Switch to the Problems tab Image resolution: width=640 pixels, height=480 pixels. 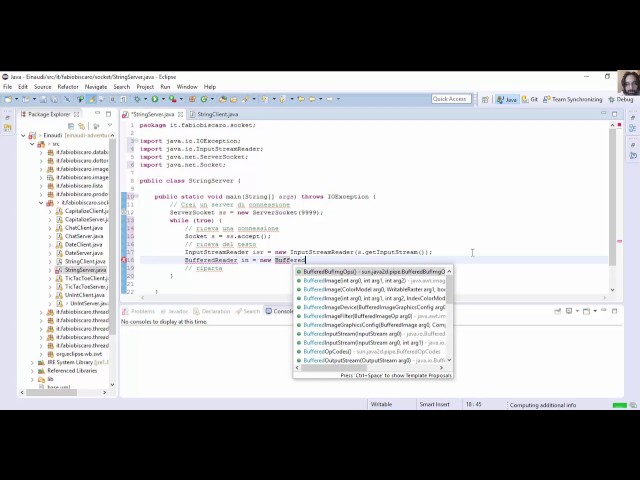(139, 311)
